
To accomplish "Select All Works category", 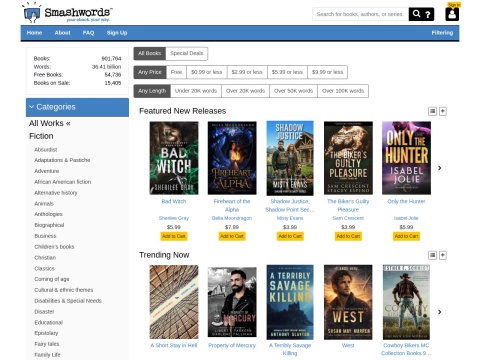I will tap(50, 123).
